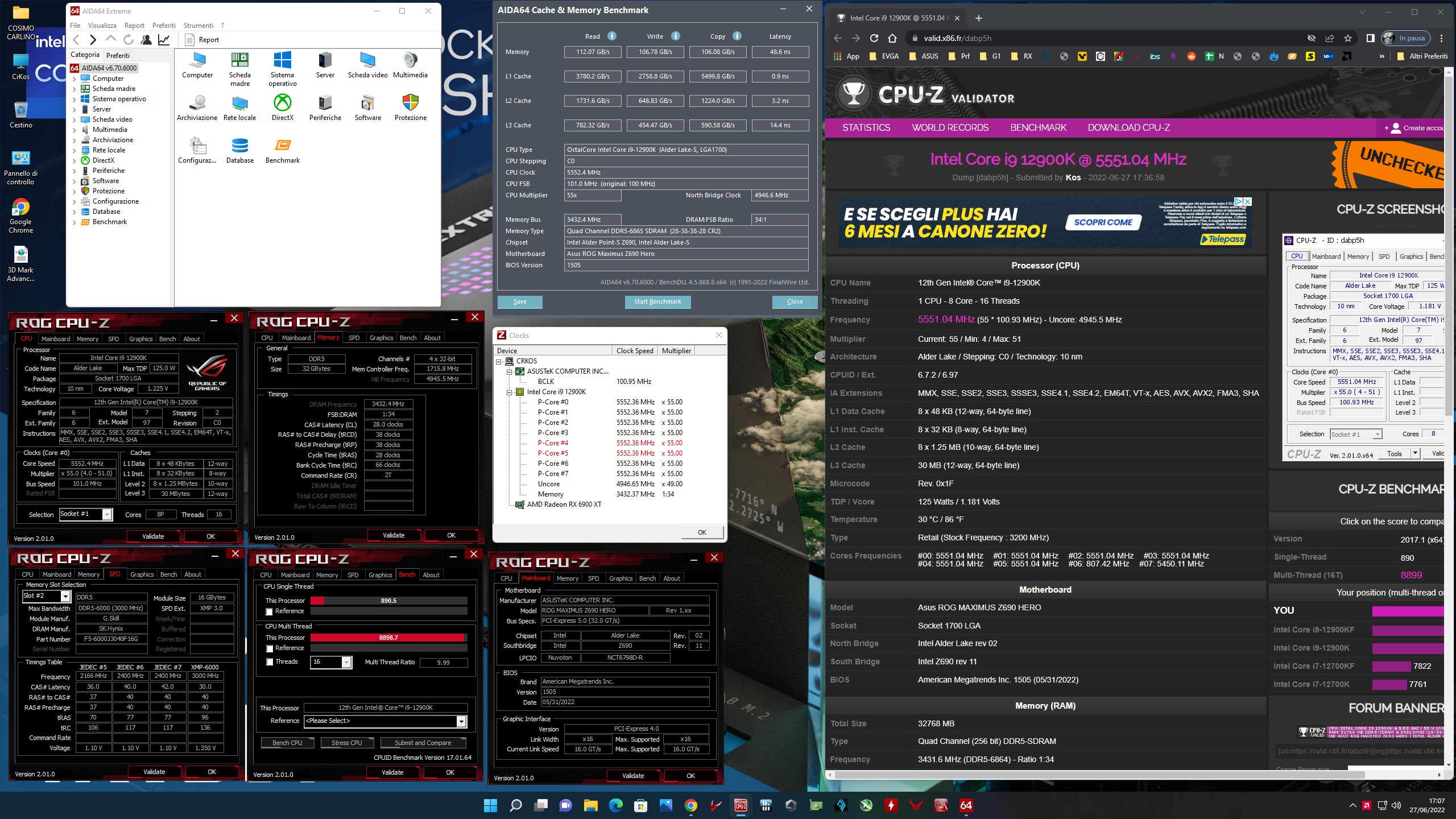Bookmark this page with star icon

pos(1348,38)
